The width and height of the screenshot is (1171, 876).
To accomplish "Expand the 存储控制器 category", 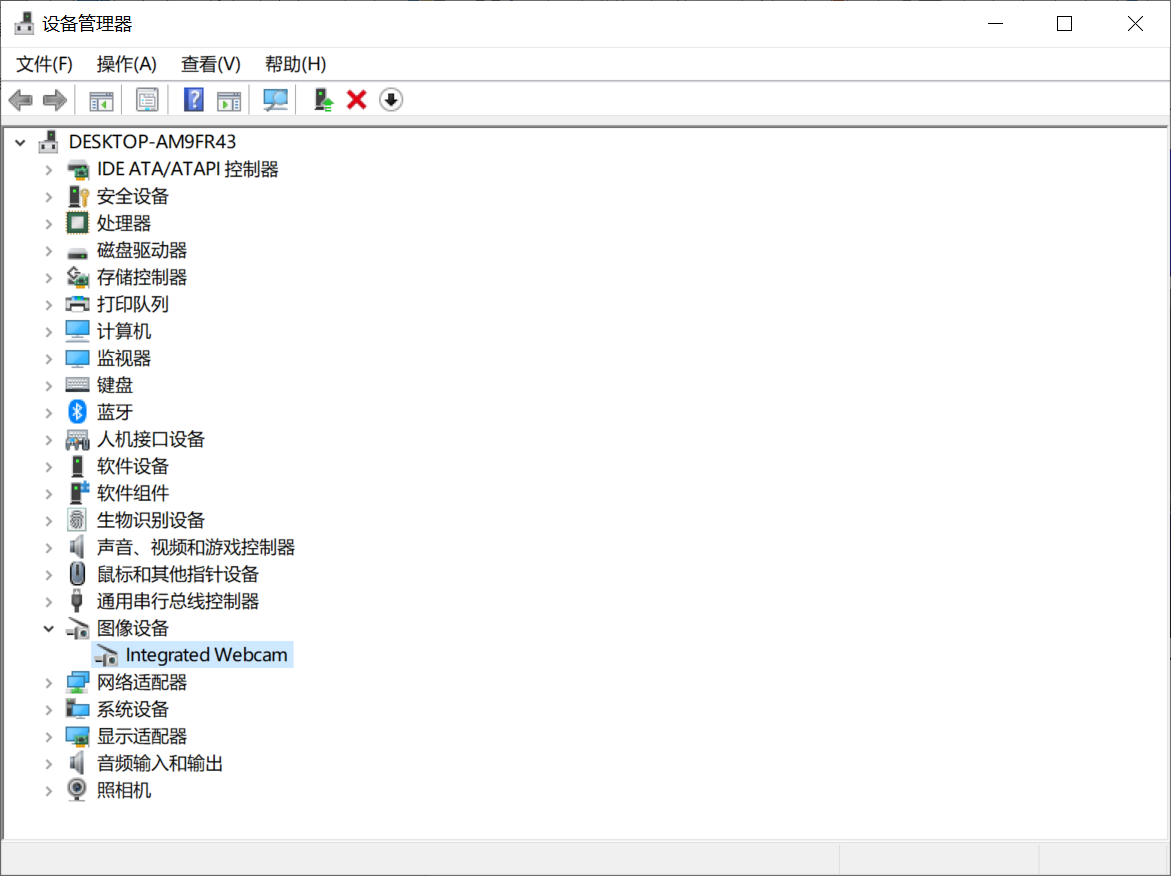I will 49,277.
